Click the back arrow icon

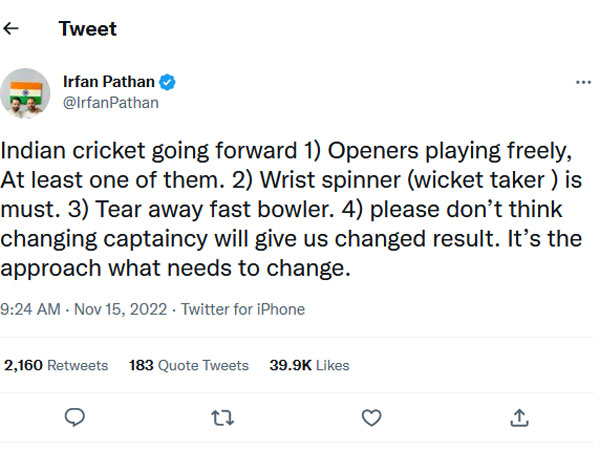12,28
